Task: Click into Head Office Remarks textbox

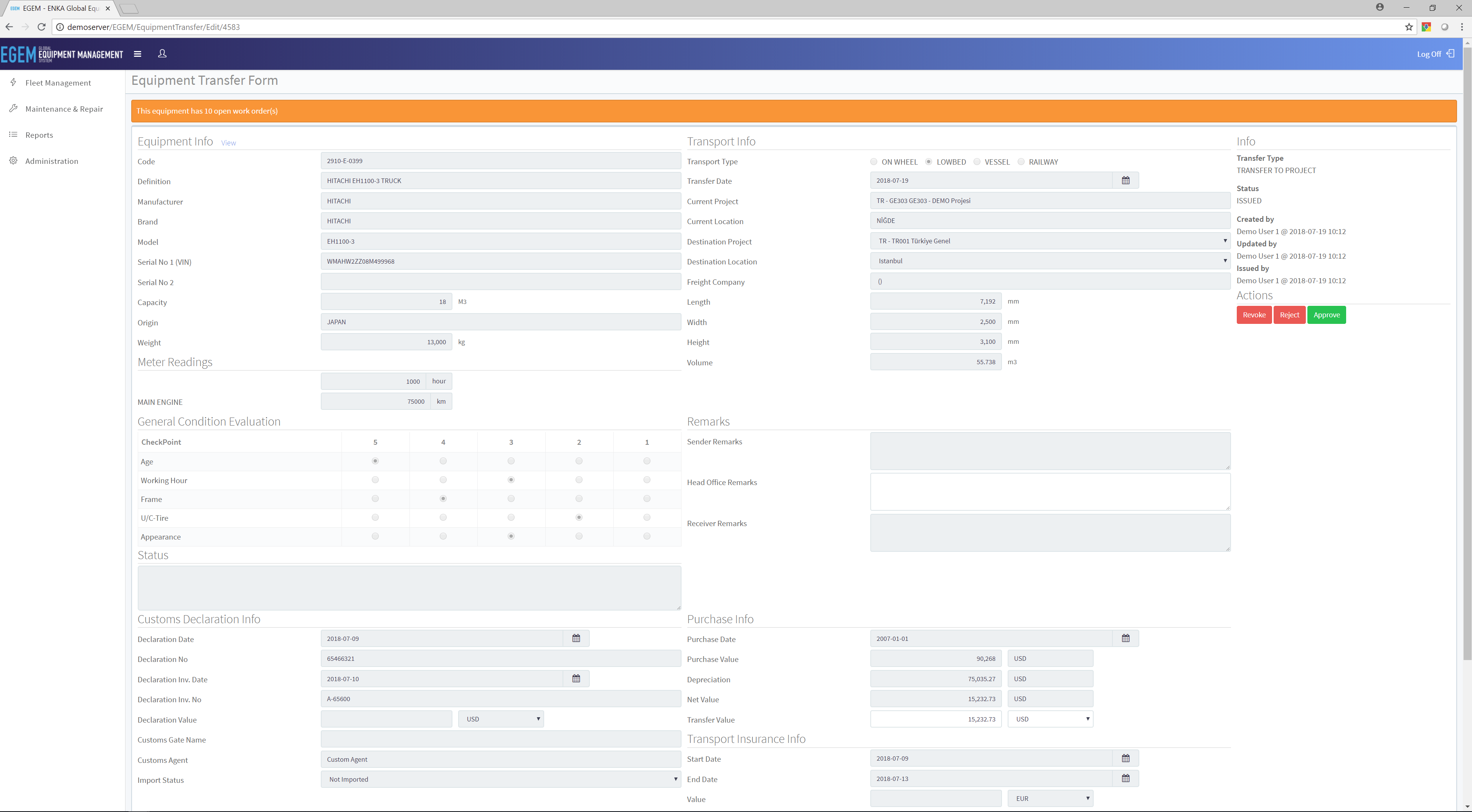Action: [x=1050, y=492]
